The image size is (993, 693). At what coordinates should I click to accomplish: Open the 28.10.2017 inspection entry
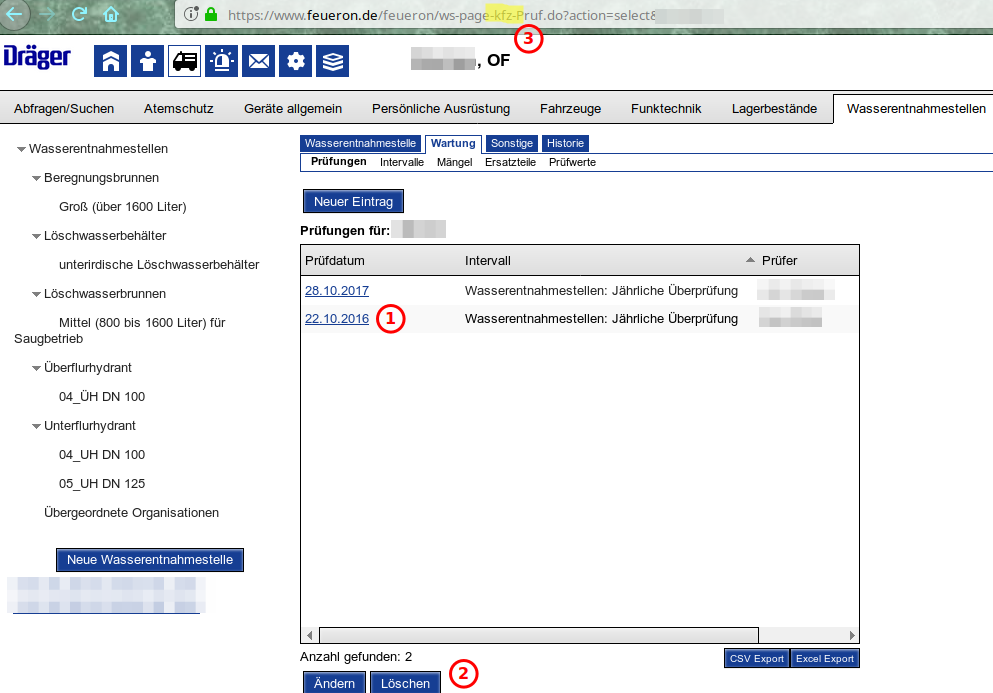click(x=337, y=291)
